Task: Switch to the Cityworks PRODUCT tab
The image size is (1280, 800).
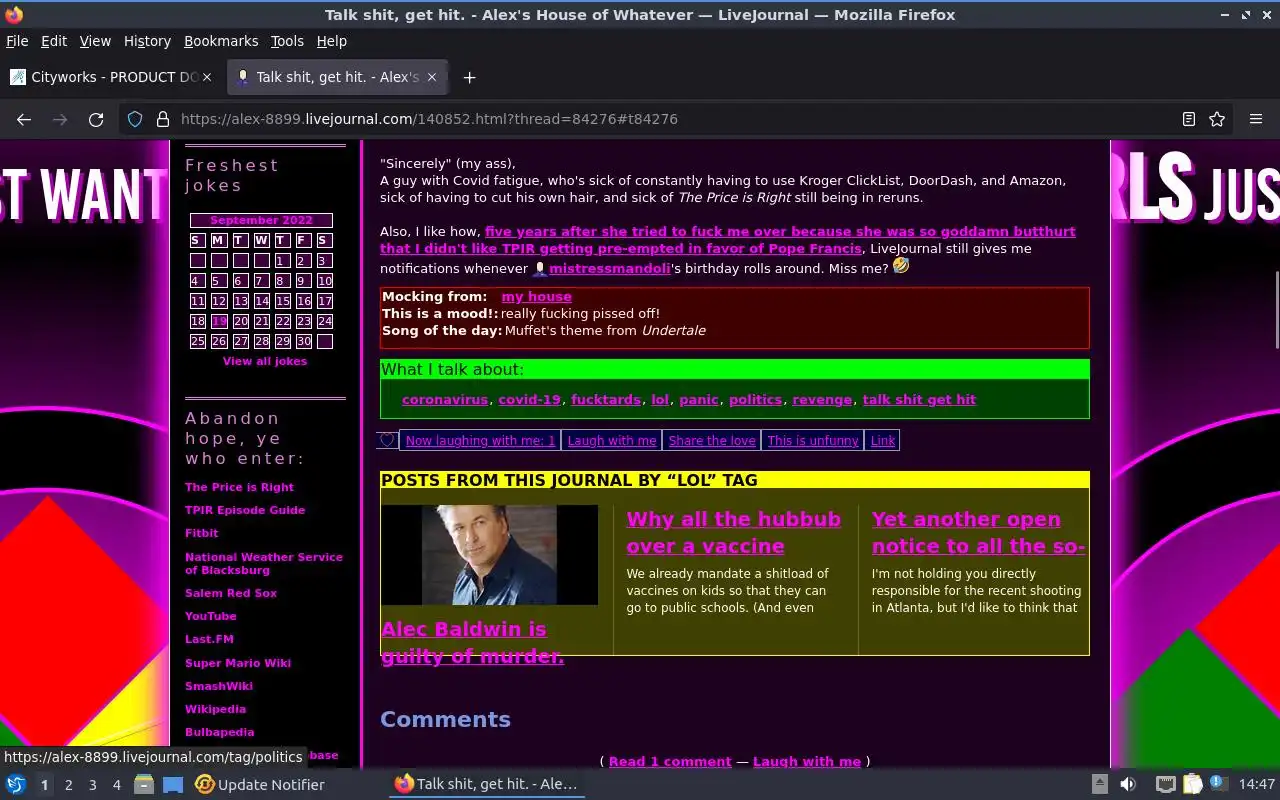Action: pos(112,77)
